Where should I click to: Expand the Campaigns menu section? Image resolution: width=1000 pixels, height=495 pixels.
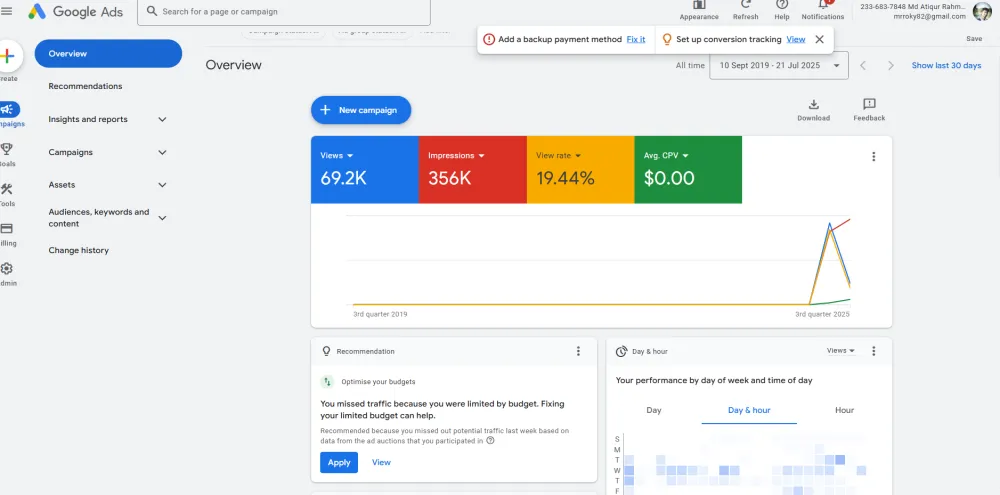(162, 152)
